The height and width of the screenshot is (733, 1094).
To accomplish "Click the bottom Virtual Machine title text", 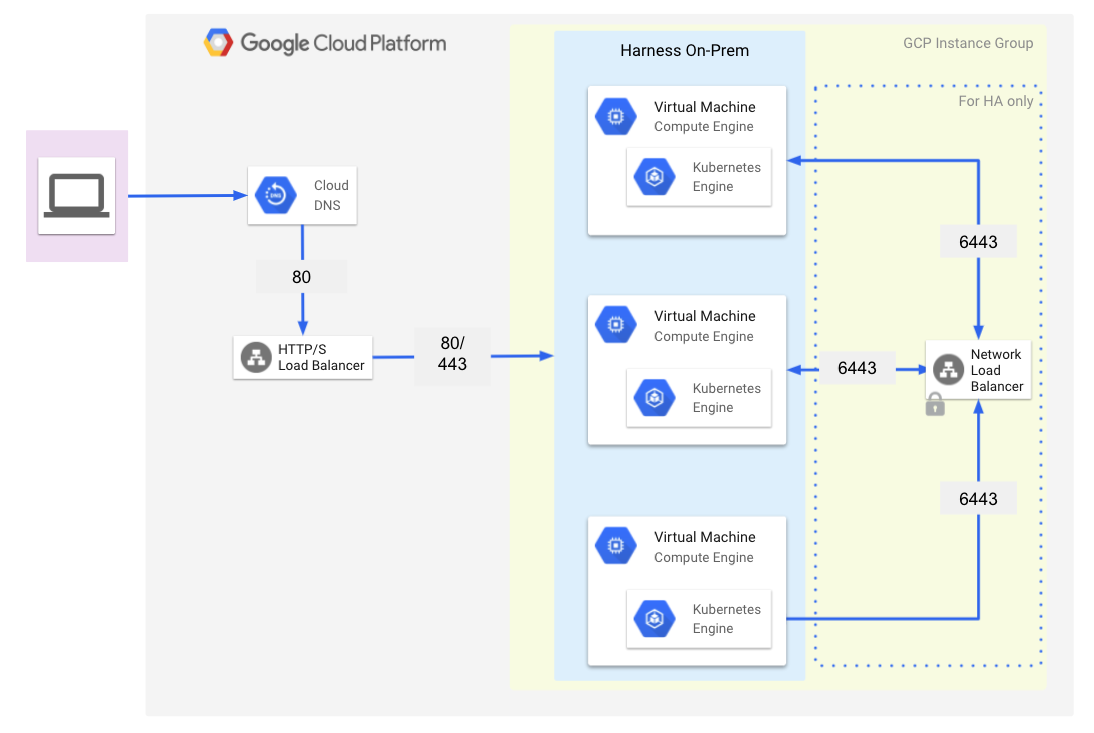I will point(705,538).
